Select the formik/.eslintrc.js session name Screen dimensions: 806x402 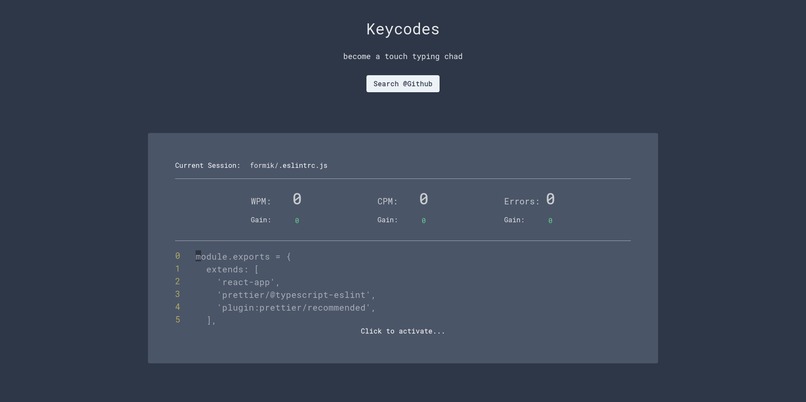(288, 166)
